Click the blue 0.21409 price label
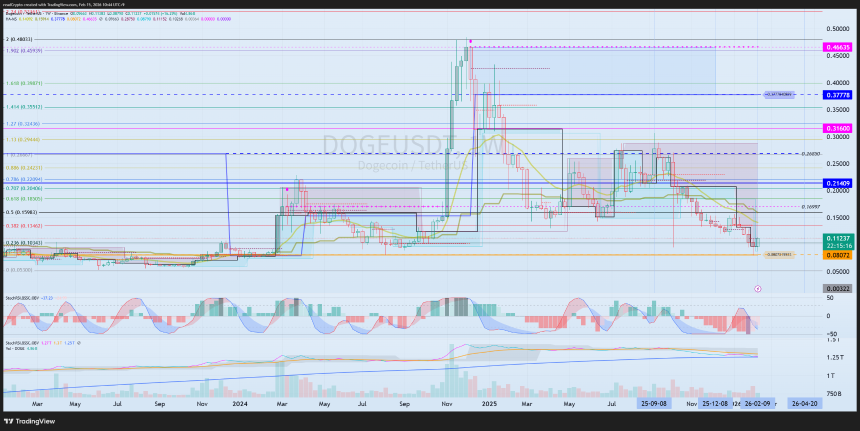 pos(839,183)
